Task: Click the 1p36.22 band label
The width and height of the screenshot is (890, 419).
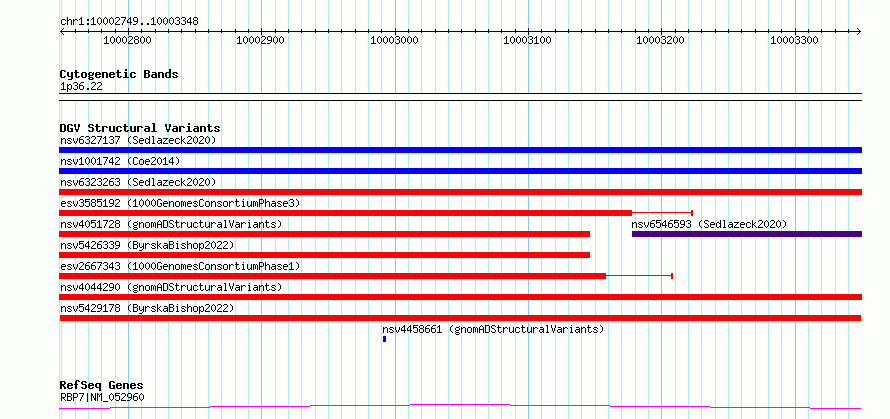Action: (x=81, y=87)
